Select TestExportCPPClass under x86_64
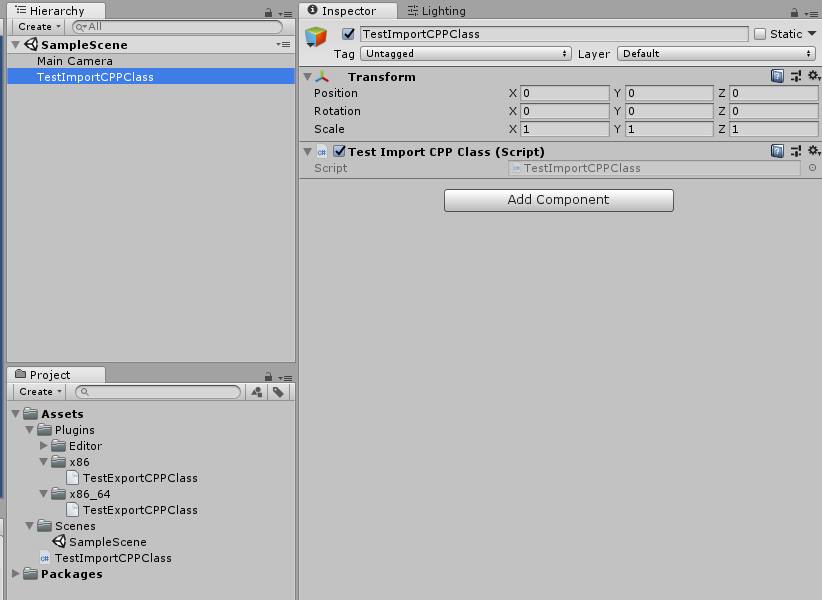 click(x=140, y=510)
